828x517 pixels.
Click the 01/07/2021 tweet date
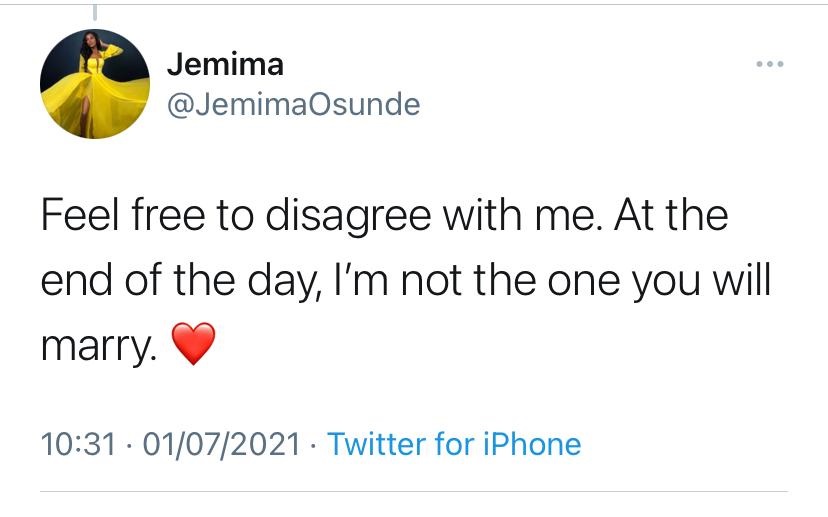coord(222,443)
